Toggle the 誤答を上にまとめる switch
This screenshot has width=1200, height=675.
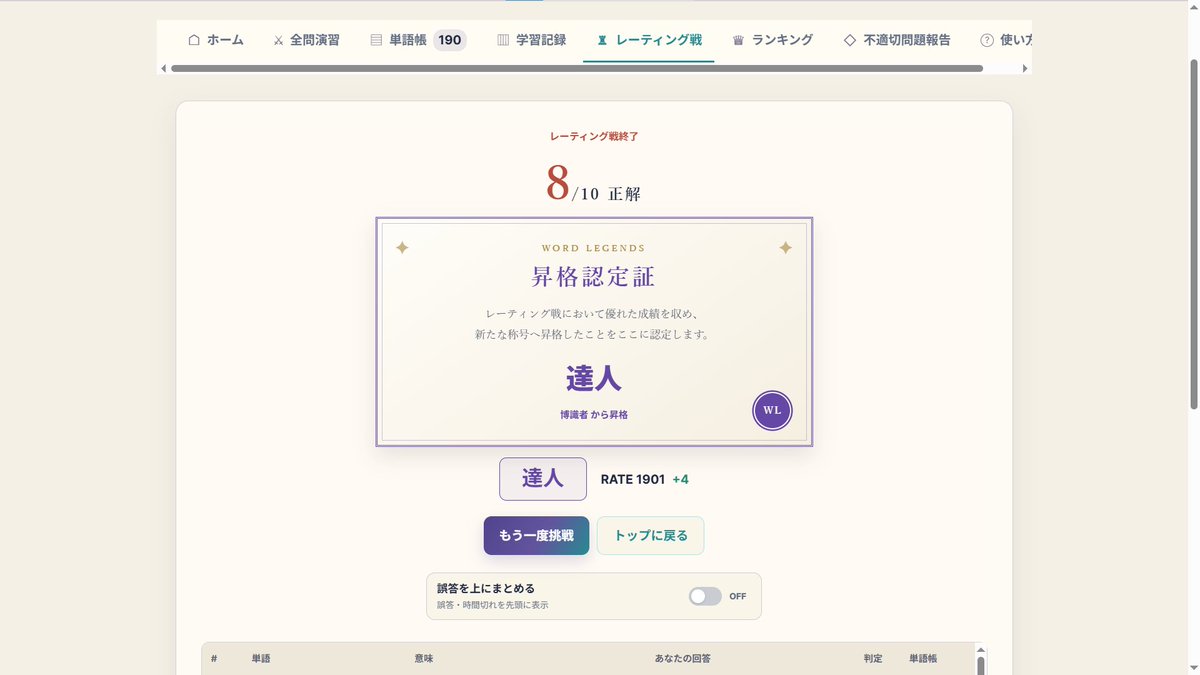(705, 596)
